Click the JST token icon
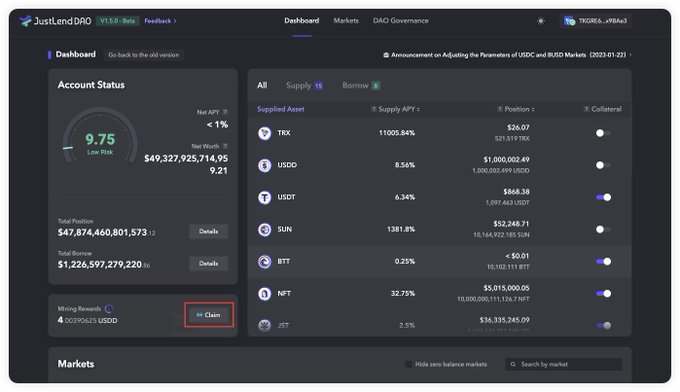680x392 pixels. pyautogui.click(x=265, y=325)
